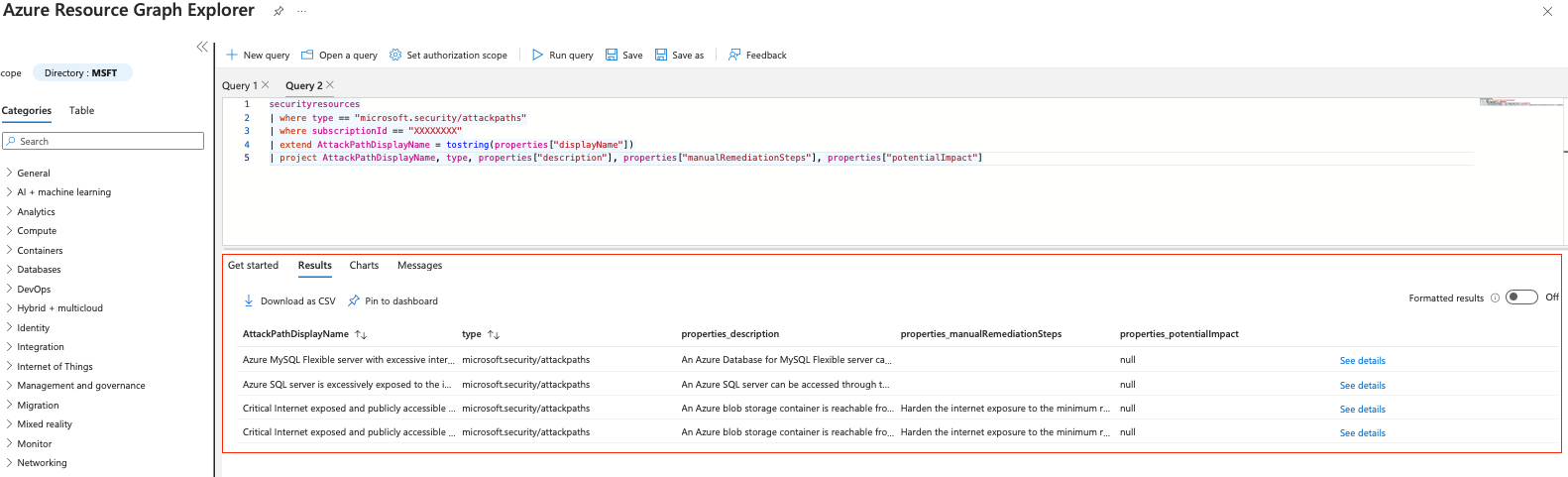The width and height of the screenshot is (1568, 477).
Task: Click the Feedback person icon
Action: (x=734, y=55)
